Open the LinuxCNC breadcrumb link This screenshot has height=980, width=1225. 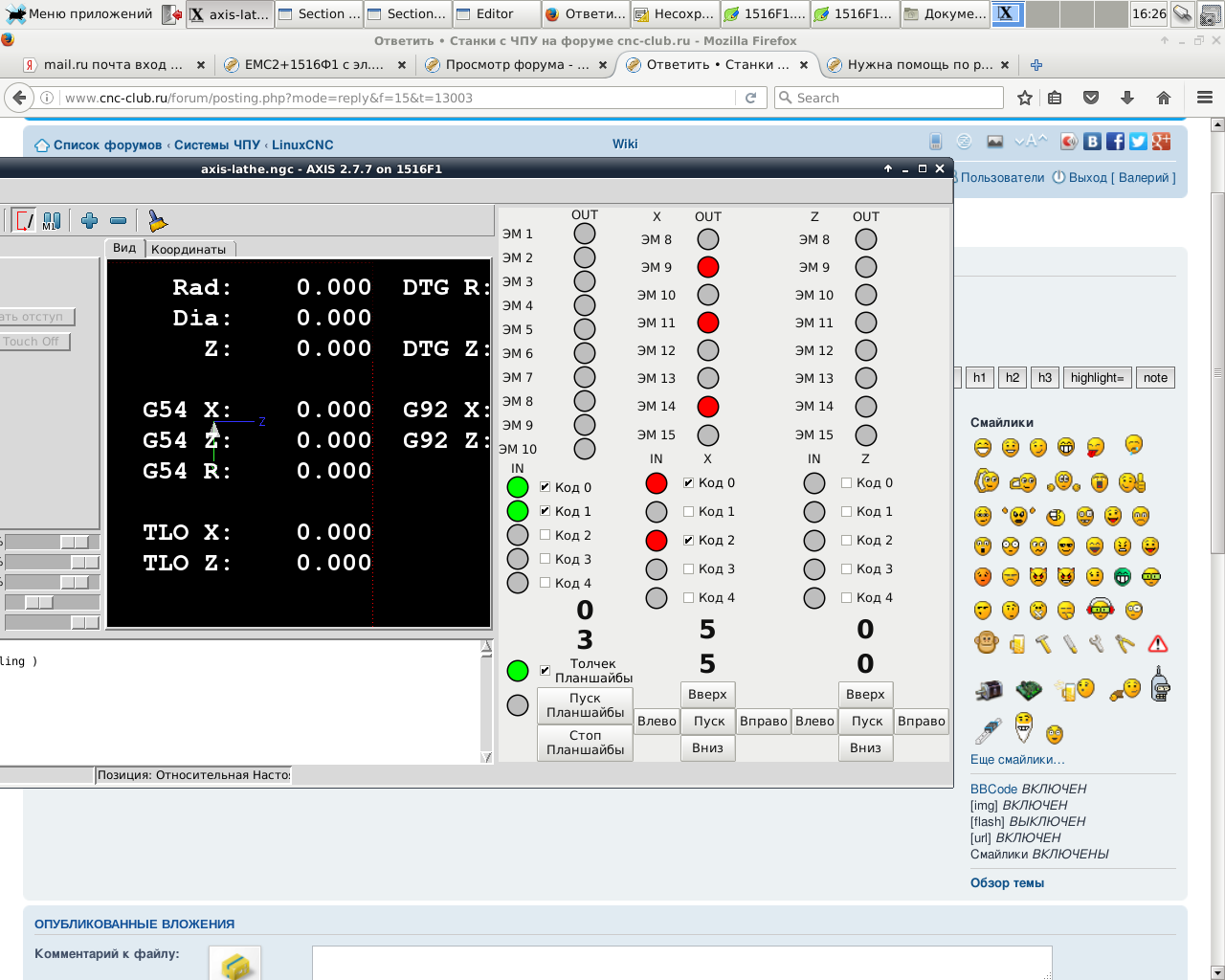(302, 145)
